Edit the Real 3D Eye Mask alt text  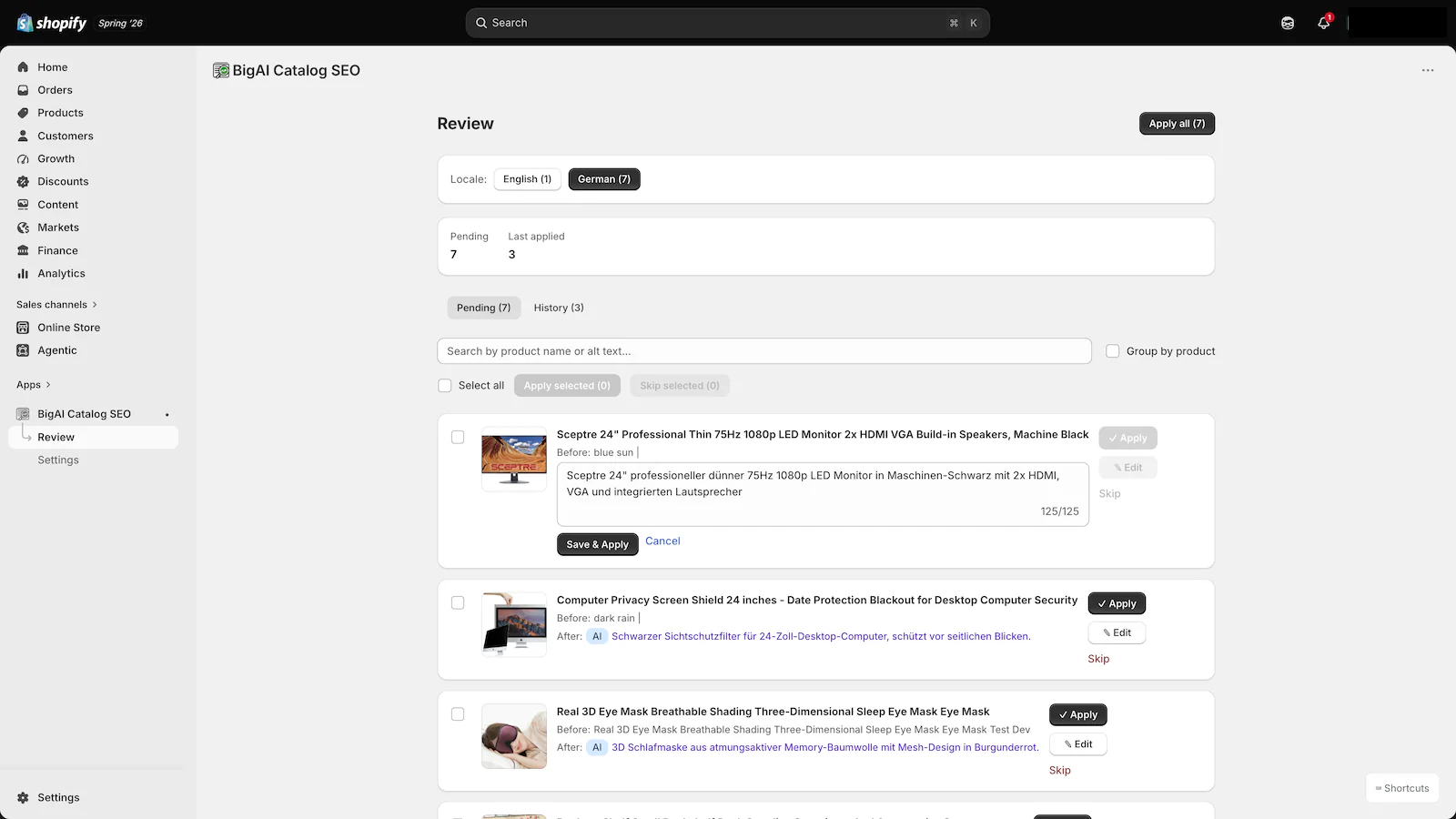(1078, 743)
